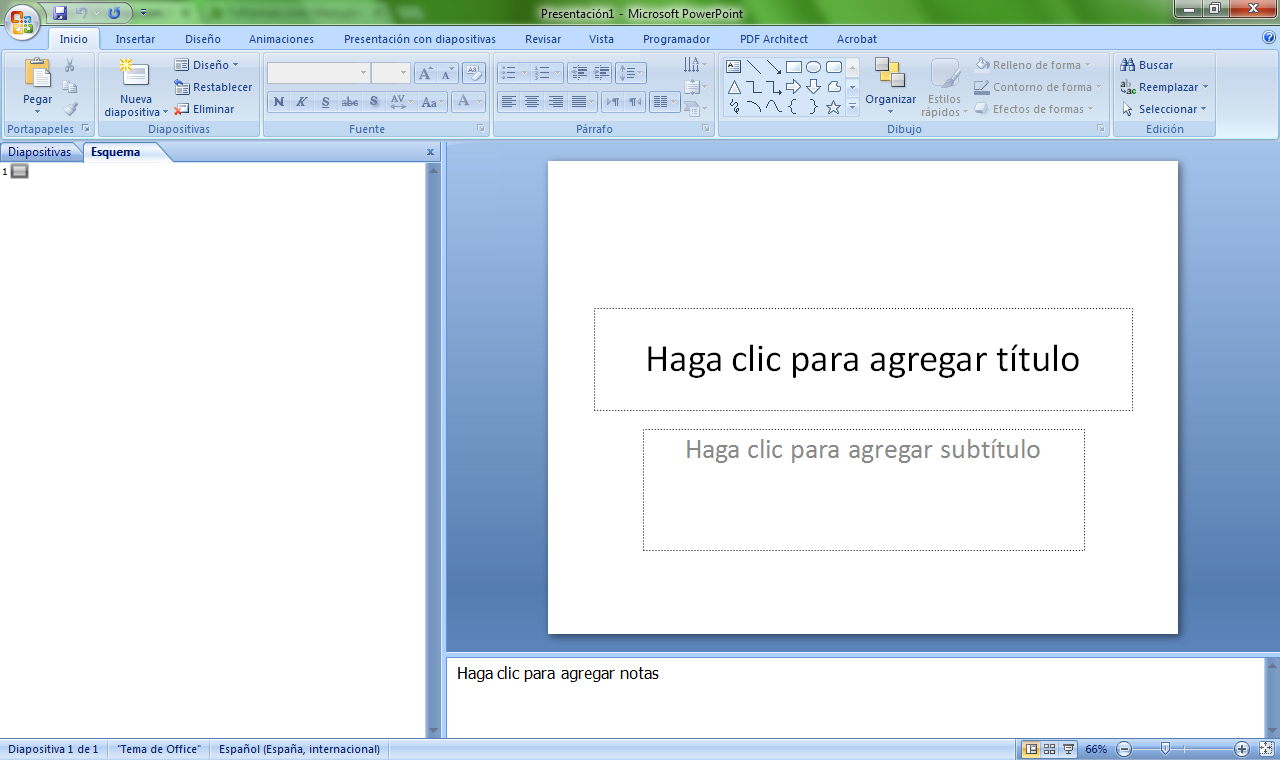The height and width of the screenshot is (760, 1280).
Task: Select the five-point star shape
Action: coord(833,107)
